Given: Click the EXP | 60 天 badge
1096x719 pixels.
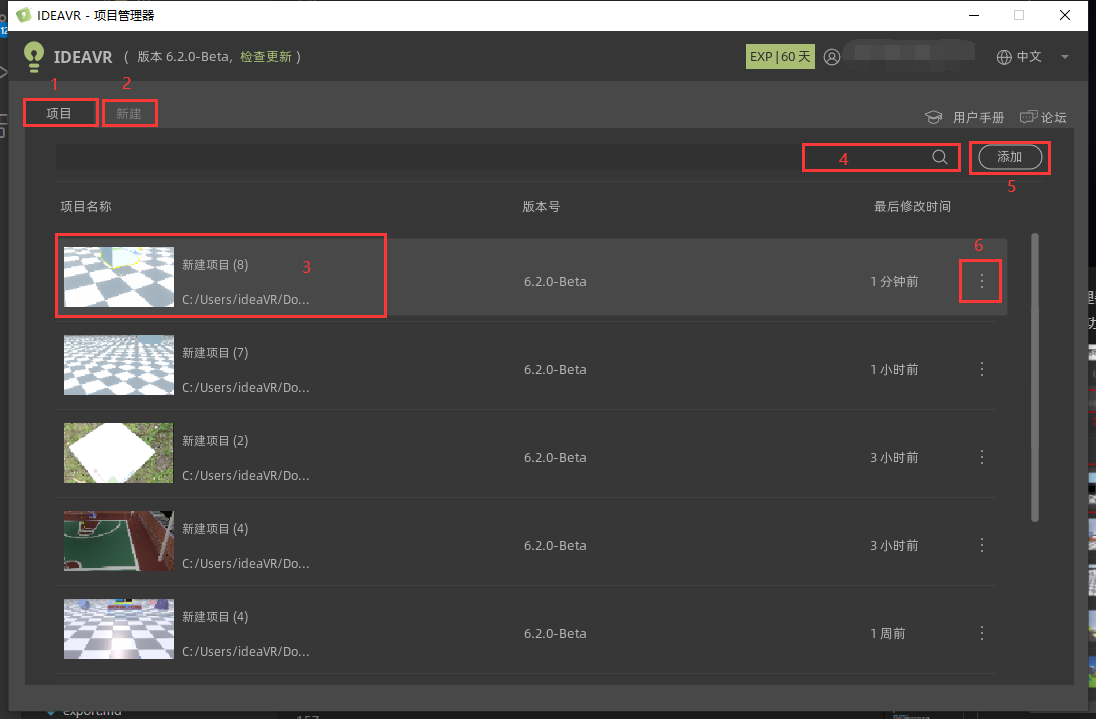Looking at the screenshot, I should 780,57.
